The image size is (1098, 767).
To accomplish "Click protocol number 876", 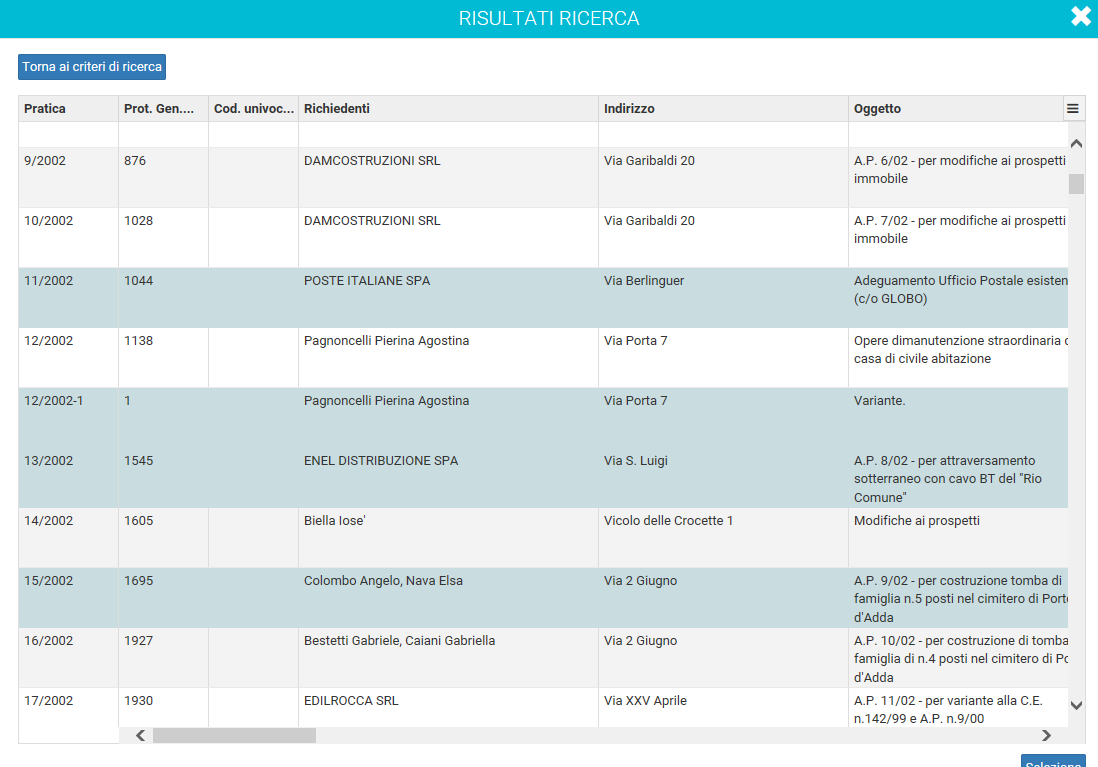I will (x=135, y=160).
